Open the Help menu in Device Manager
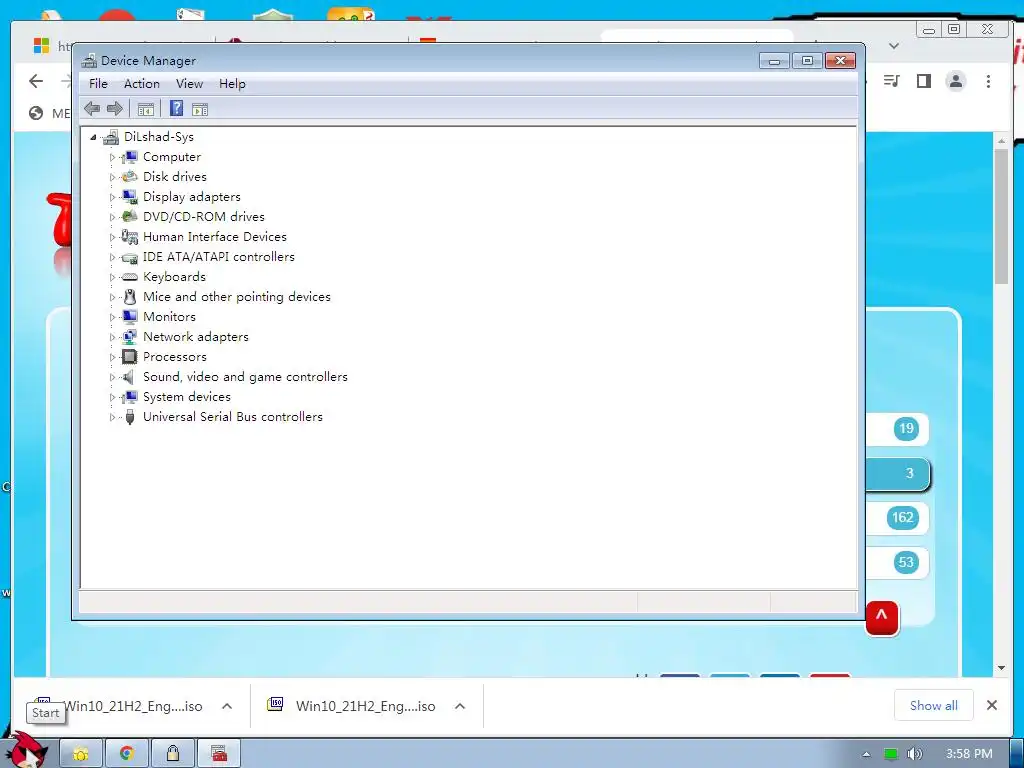This screenshot has height=768, width=1024. pyautogui.click(x=232, y=84)
